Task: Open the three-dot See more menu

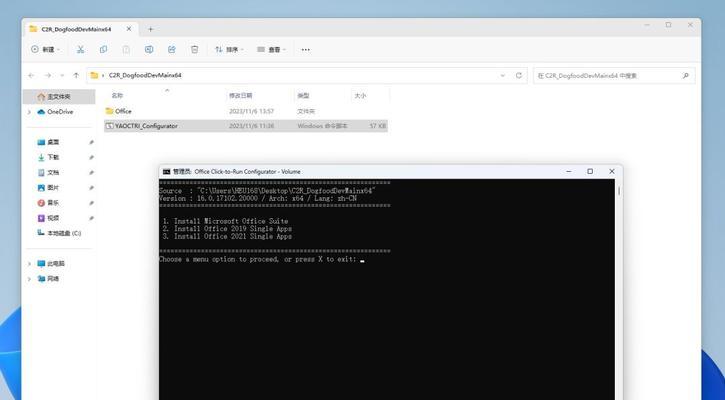Action: [306, 49]
